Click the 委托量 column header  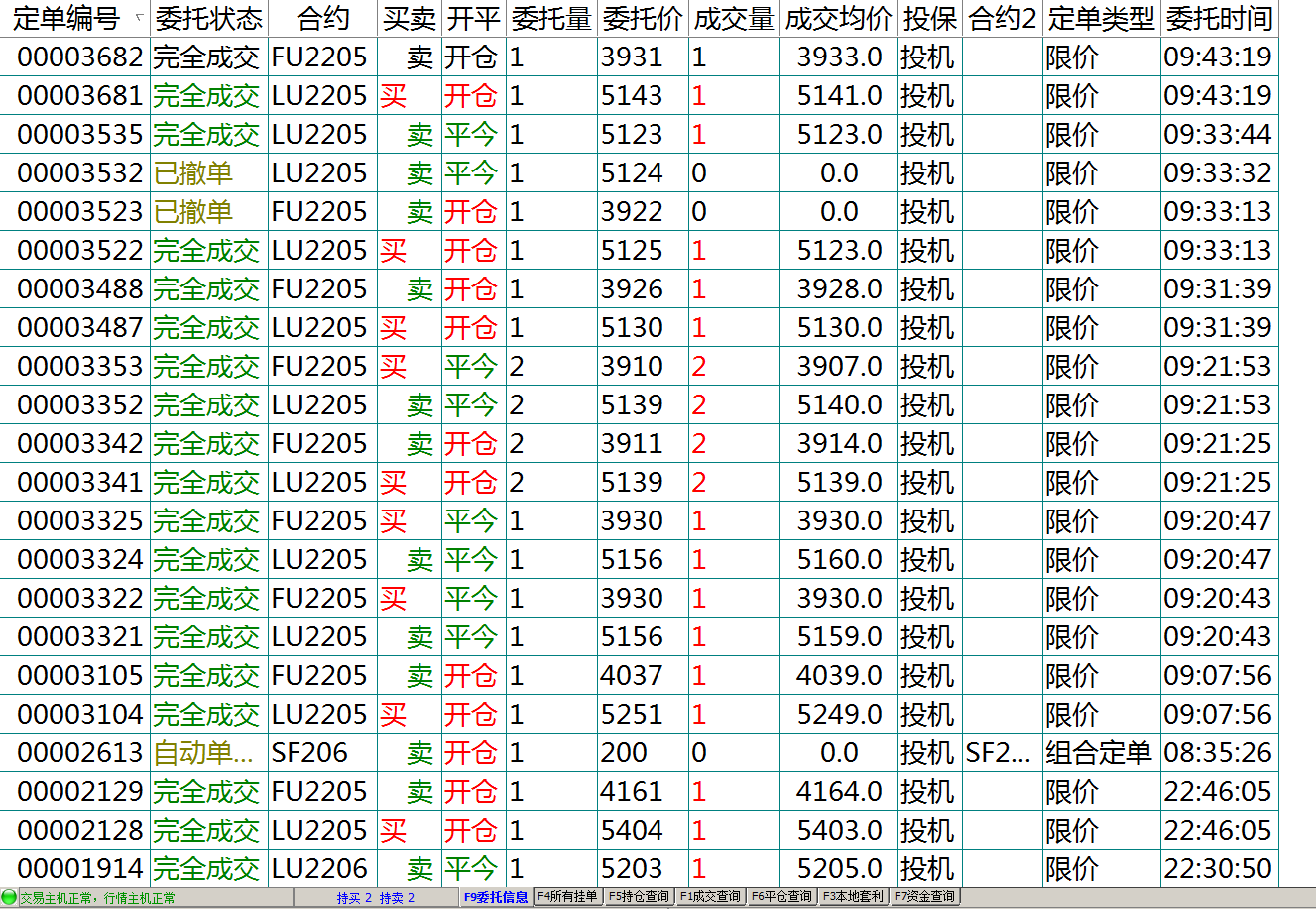click(x=551, y=19)
